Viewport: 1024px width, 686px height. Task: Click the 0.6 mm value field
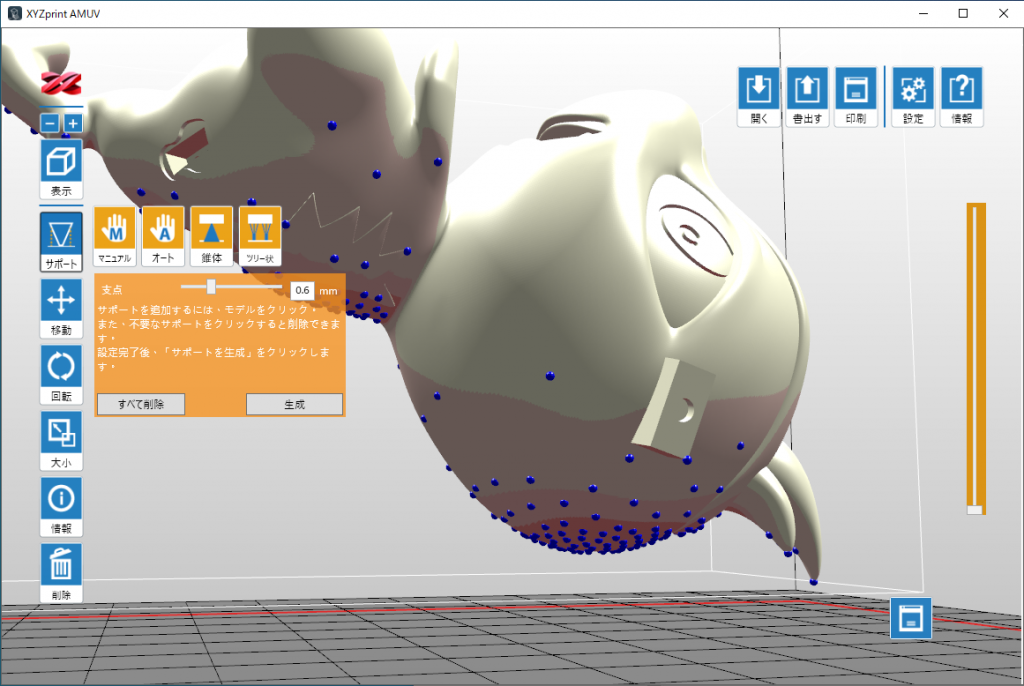(302, 290)
